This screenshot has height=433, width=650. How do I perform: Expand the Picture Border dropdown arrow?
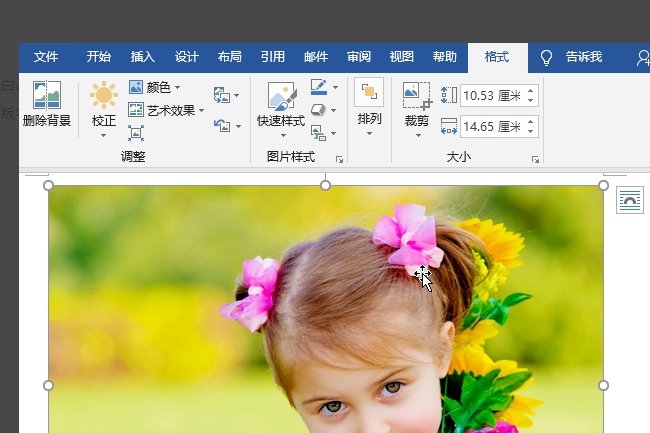coord(335,87)
